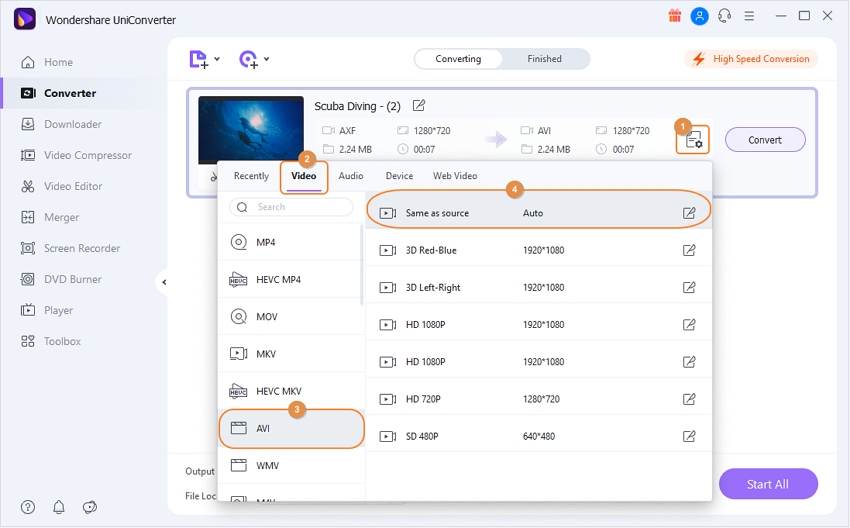Click the Add Files icon
This screenshot has width=850, height=528.
[198, 59]
